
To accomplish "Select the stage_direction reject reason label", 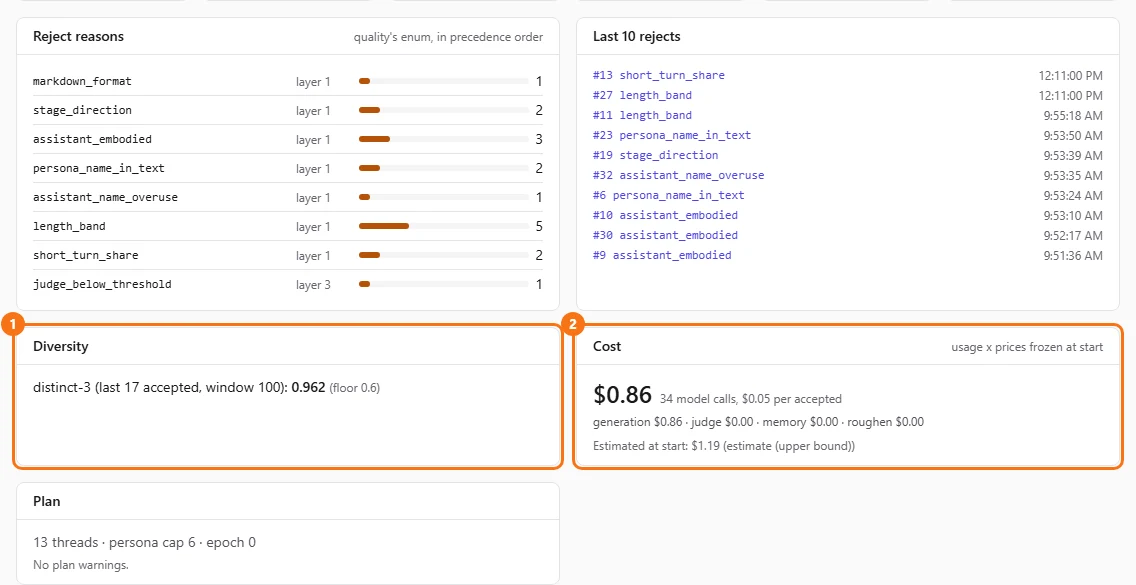I will (x=83, y=110).
